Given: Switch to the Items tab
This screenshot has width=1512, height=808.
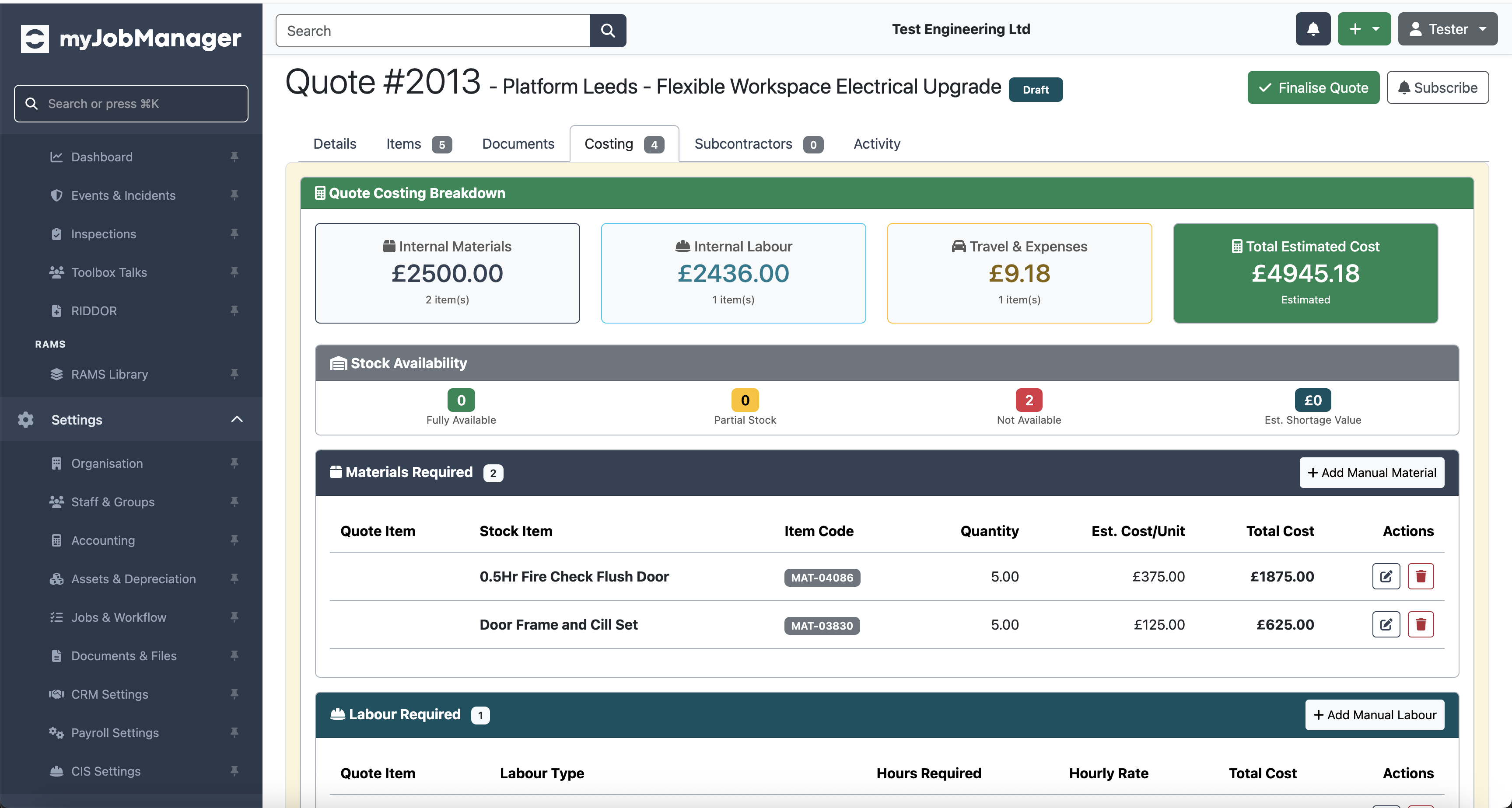Looking at the screenshot, I should tap(419, 144).
